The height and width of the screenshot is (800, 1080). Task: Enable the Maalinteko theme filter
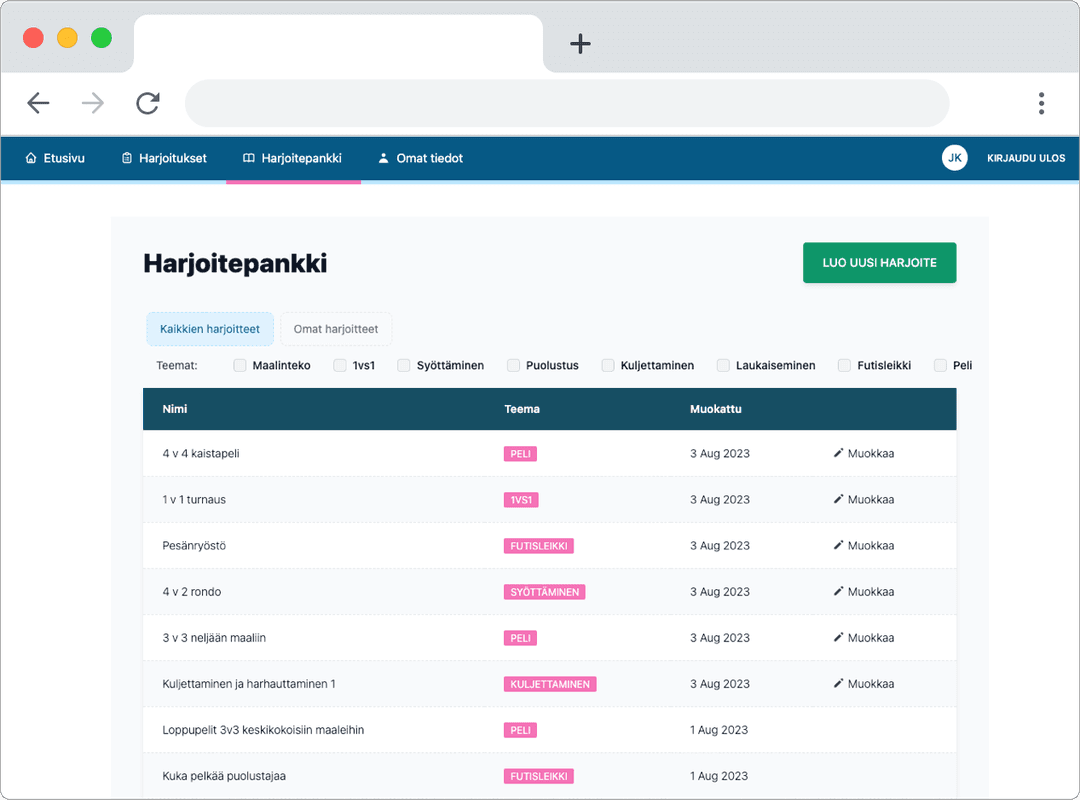pos(239,365)
